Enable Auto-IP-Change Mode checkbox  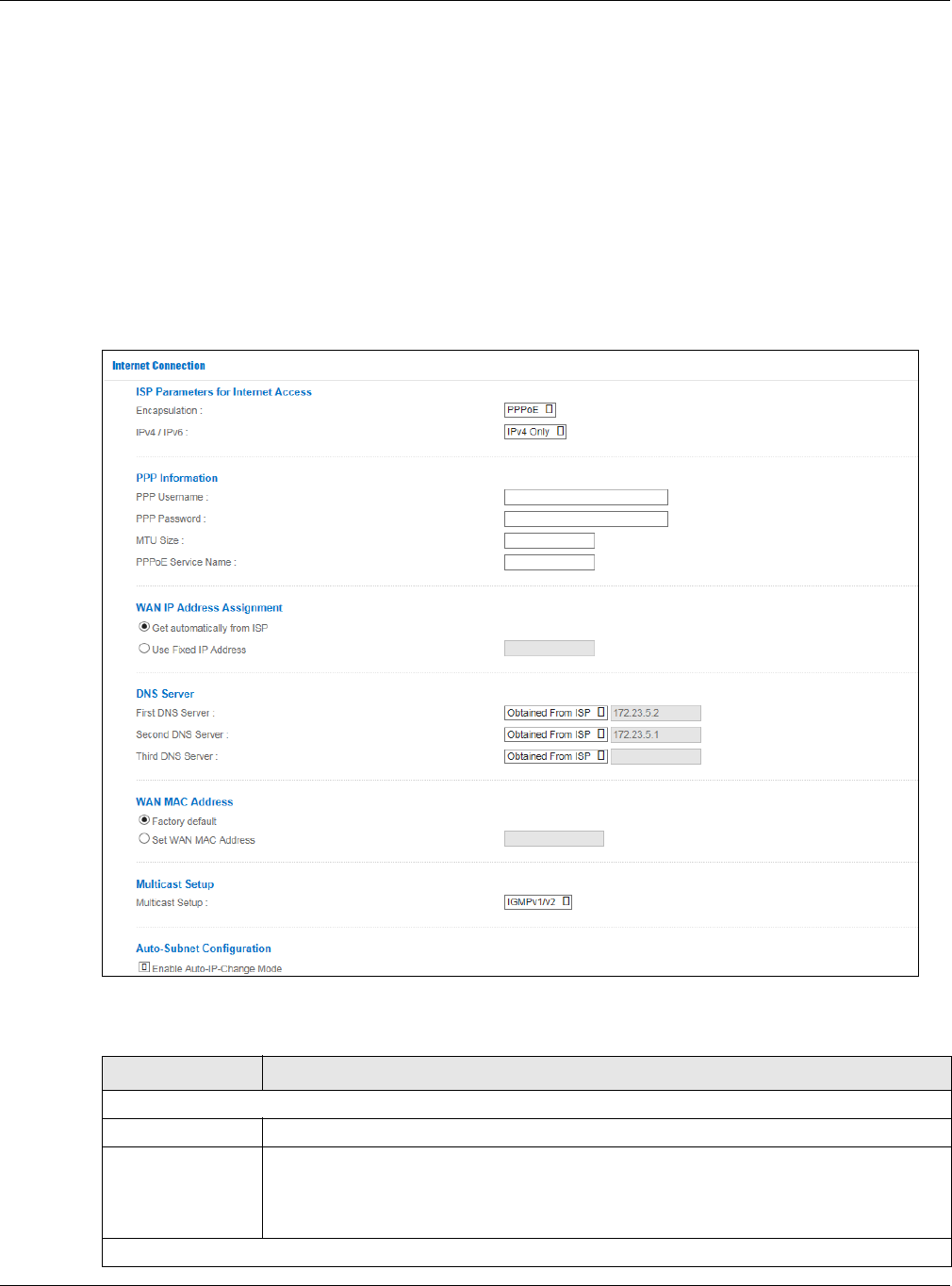(x=144, y=967)
